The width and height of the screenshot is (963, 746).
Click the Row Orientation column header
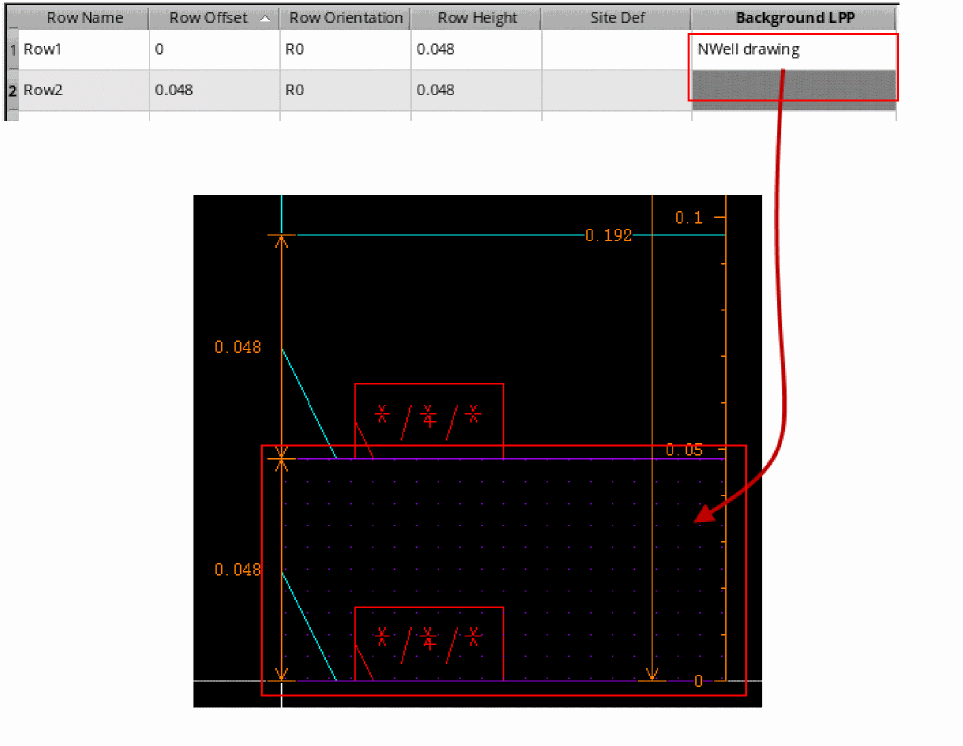[x=345, y=18]
